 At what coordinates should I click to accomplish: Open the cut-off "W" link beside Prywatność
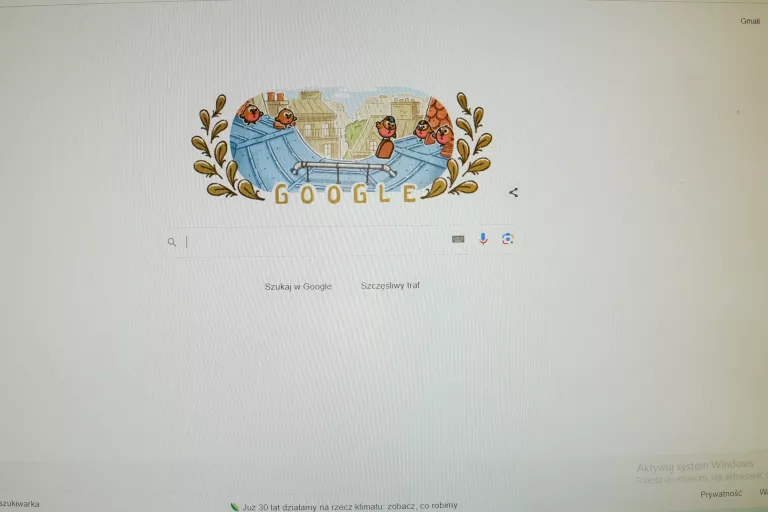click(764, 492)
